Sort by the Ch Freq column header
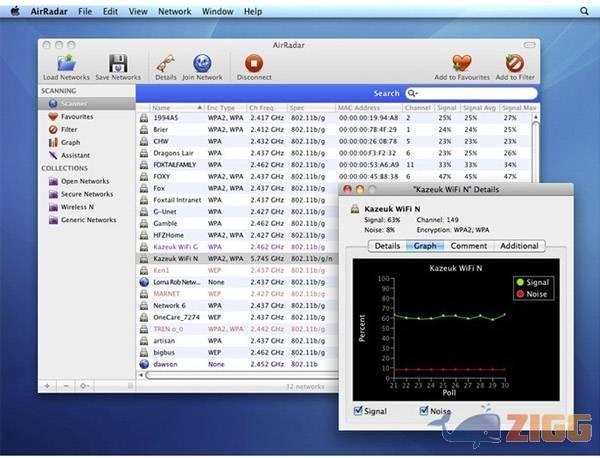600x458 pixels. pos(267,108)
